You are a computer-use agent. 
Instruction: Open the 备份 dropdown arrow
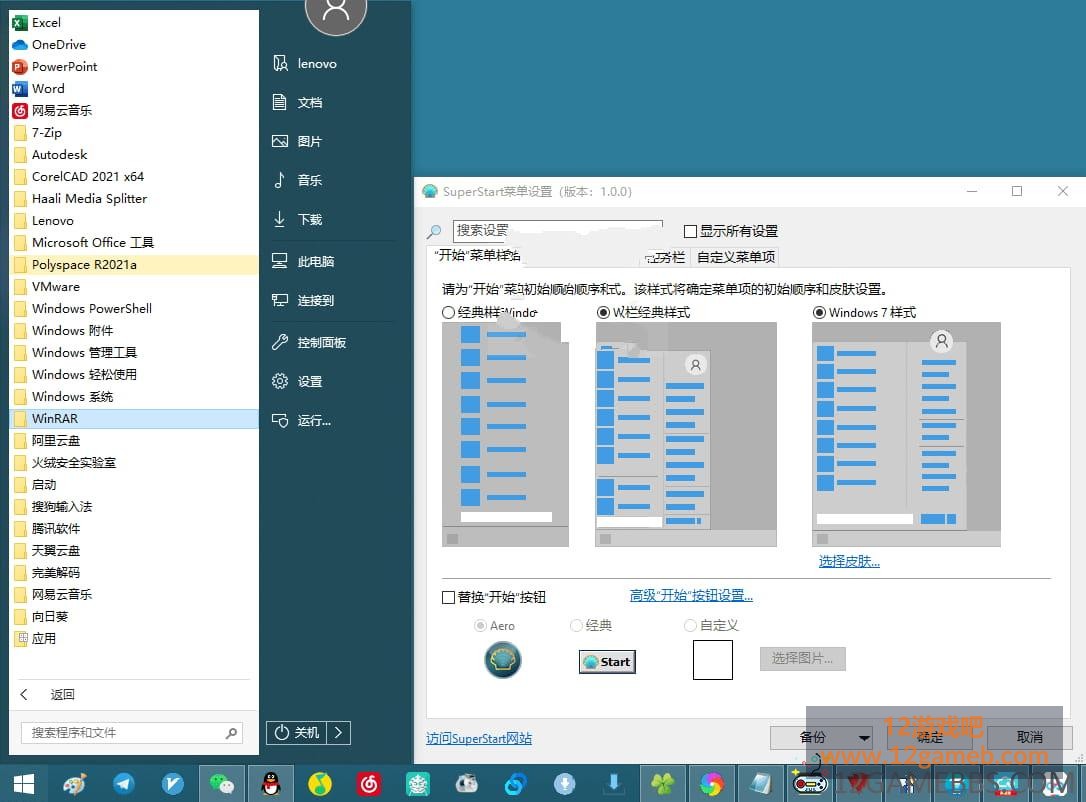tap(864, 738)
